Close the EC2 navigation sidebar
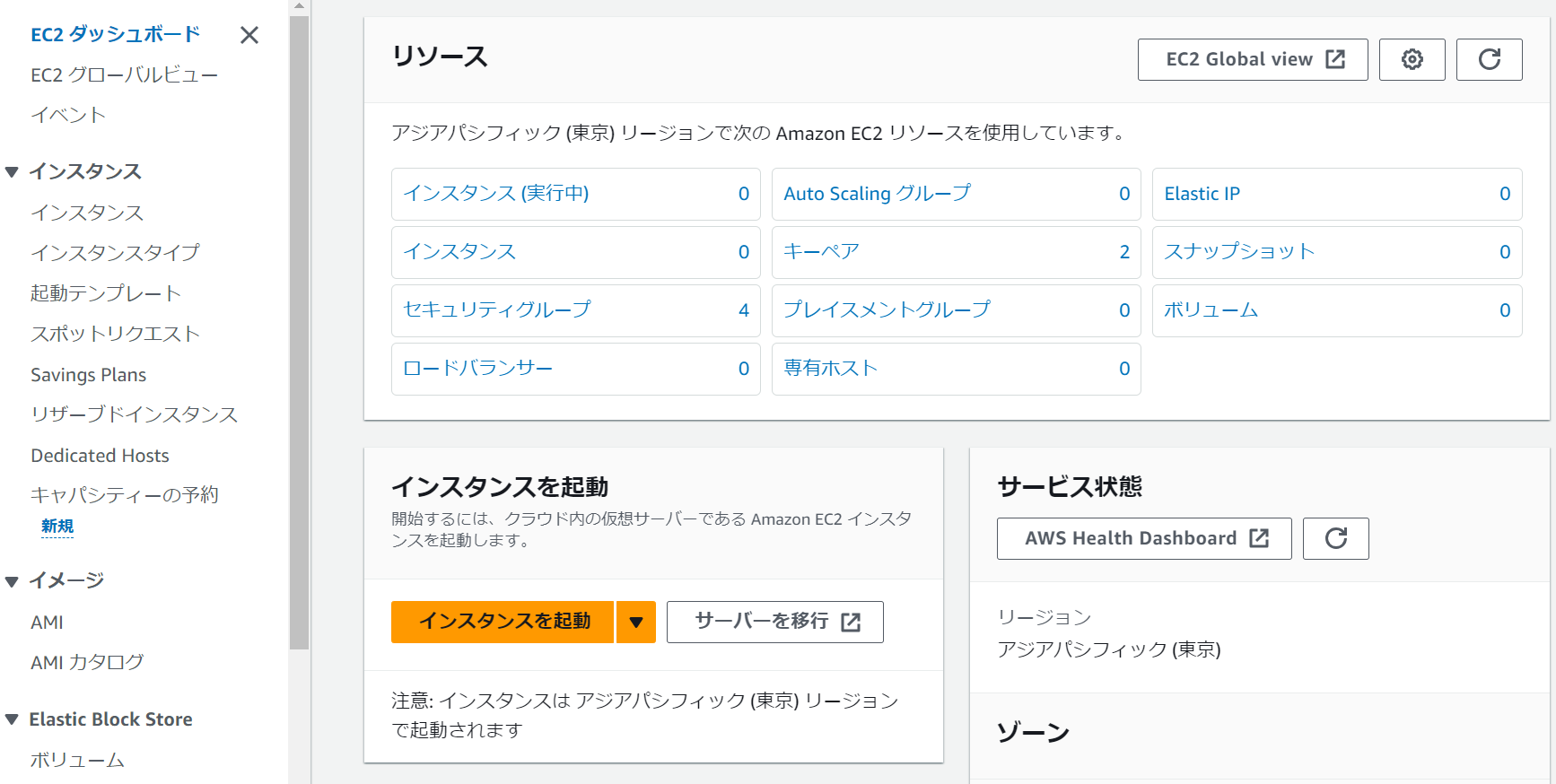1556x784 pixels. pyautogui.click(x=249, y=35)
